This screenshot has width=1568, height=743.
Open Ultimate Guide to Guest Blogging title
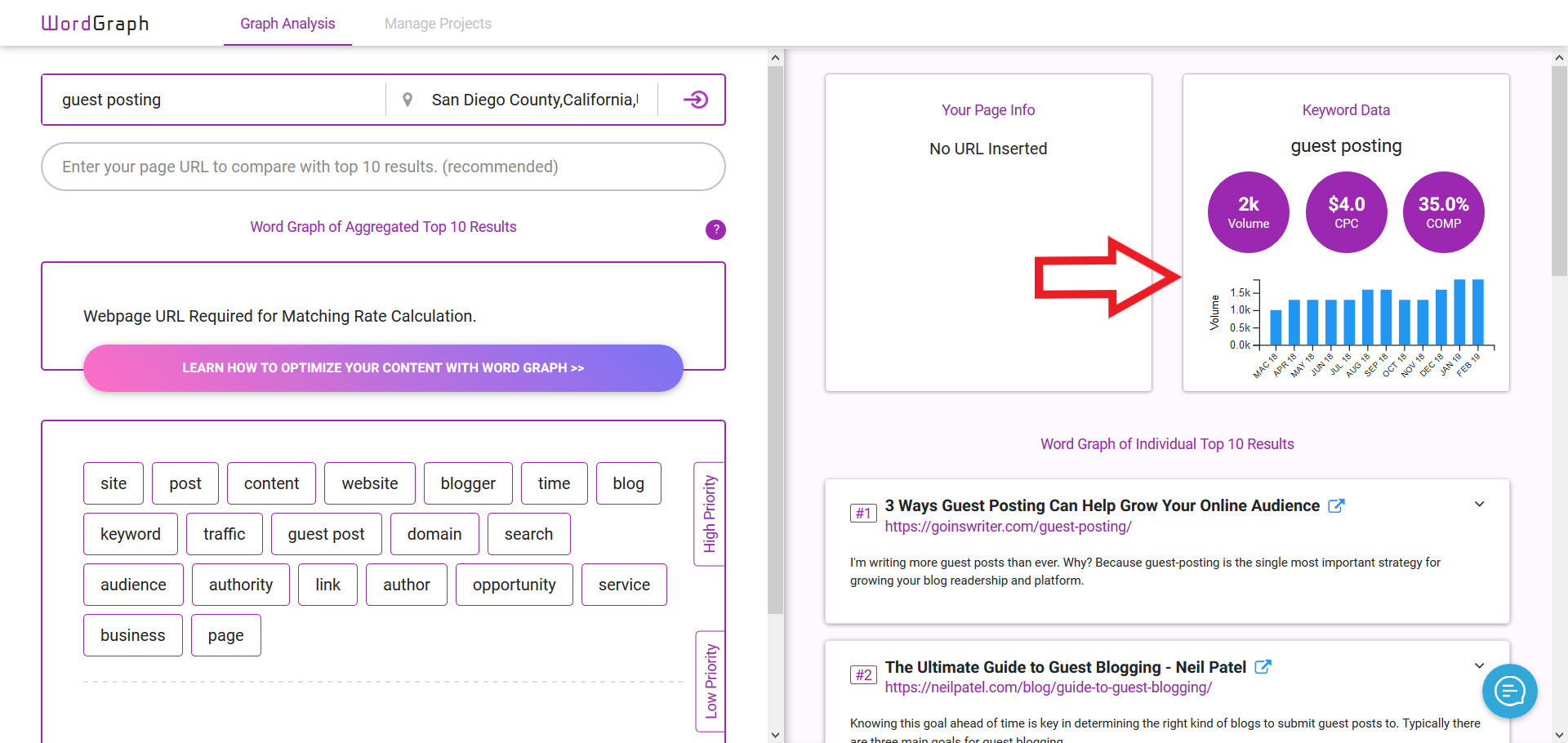1065,667
